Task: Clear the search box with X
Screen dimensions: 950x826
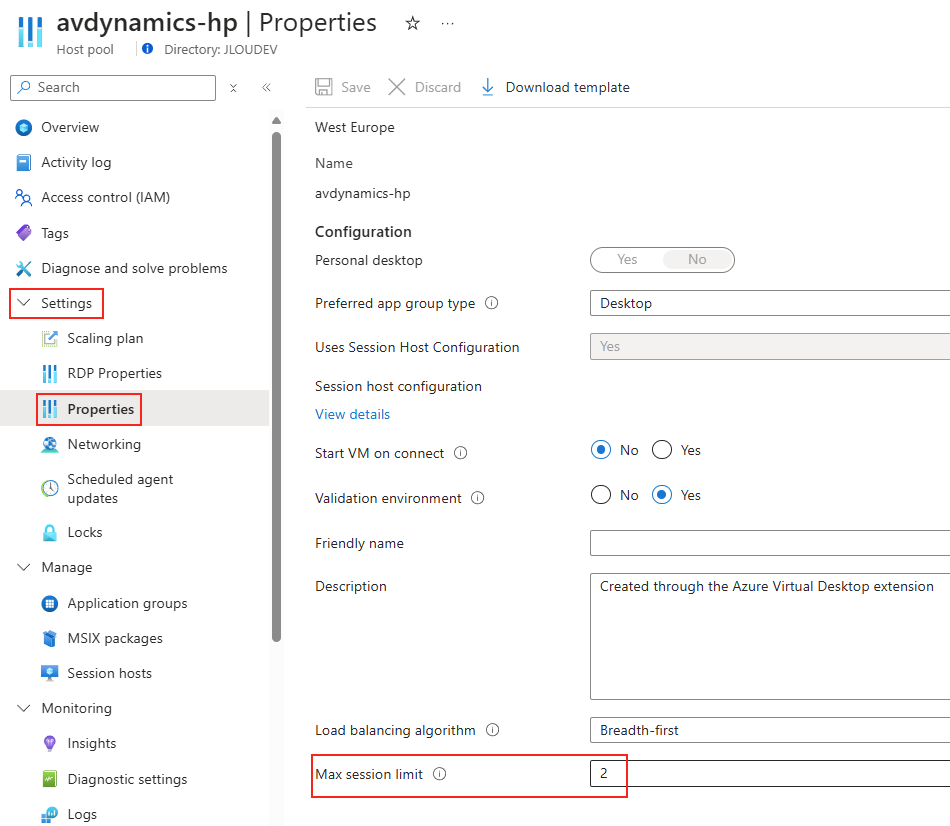Action: tap(233, 88)
